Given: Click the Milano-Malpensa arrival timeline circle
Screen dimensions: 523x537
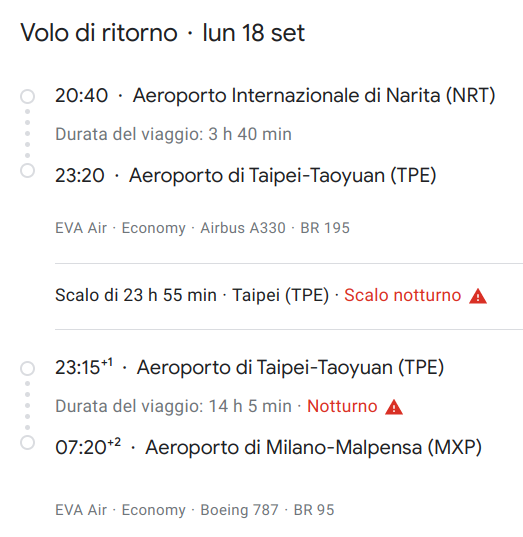Looking at the screenshot, I should coord(27,442).
